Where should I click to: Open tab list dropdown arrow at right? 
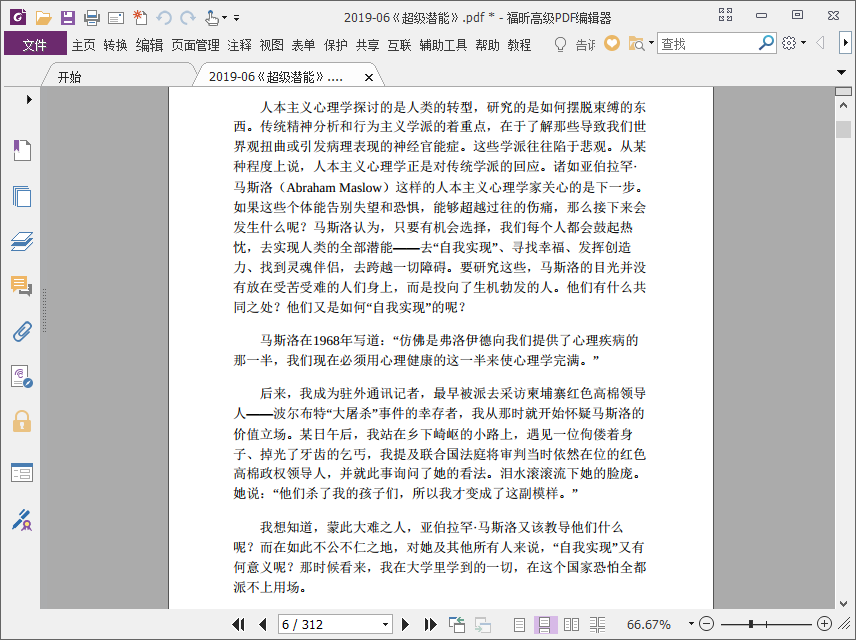pos(841,72)
